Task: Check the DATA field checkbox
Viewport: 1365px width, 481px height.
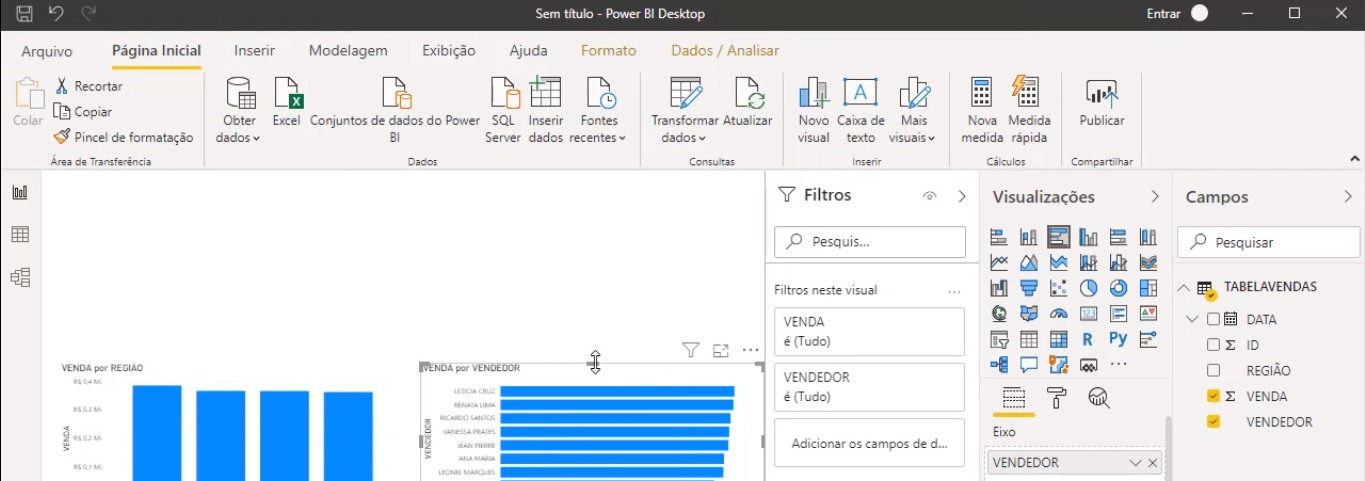Action: point(1213,319)
